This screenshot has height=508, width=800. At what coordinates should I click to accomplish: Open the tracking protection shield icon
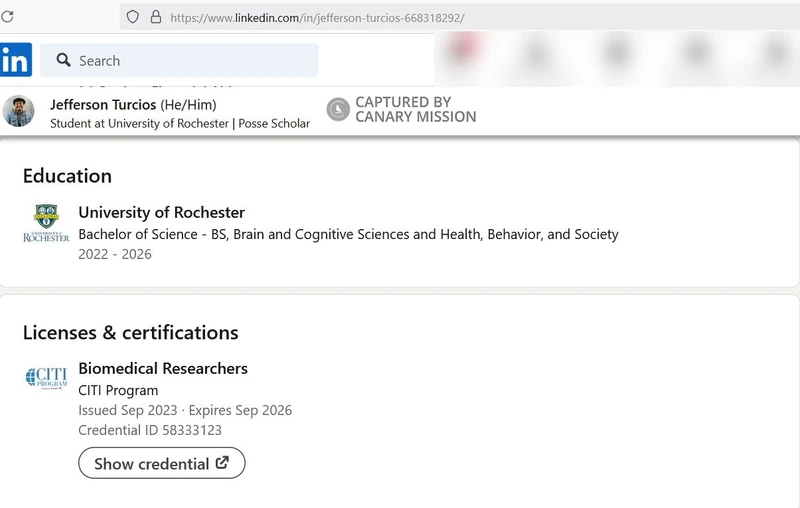click(x=133, y=17)
